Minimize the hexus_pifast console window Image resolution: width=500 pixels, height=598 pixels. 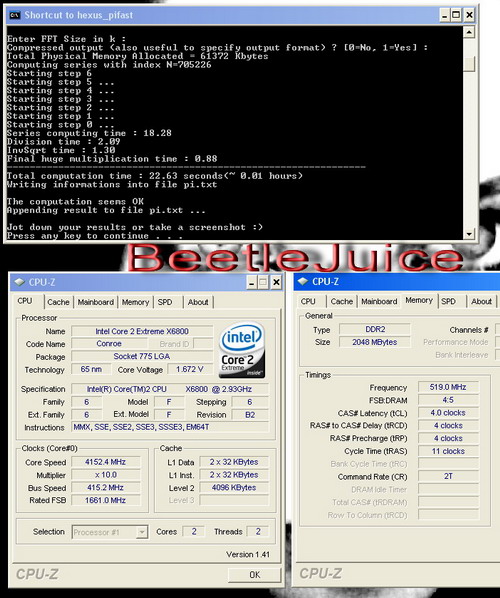[x=445, y=15]
